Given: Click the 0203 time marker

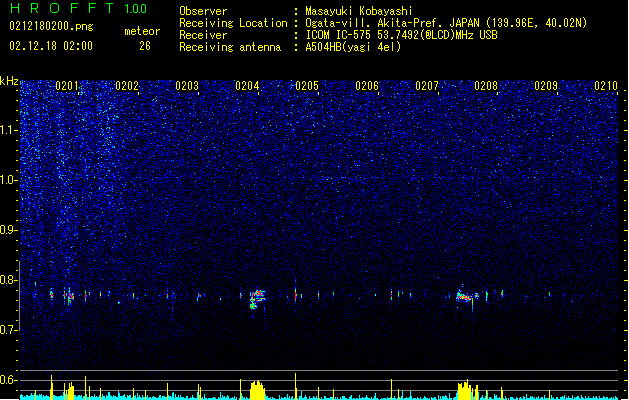Looking at the screenshot, I should point(187,86).
